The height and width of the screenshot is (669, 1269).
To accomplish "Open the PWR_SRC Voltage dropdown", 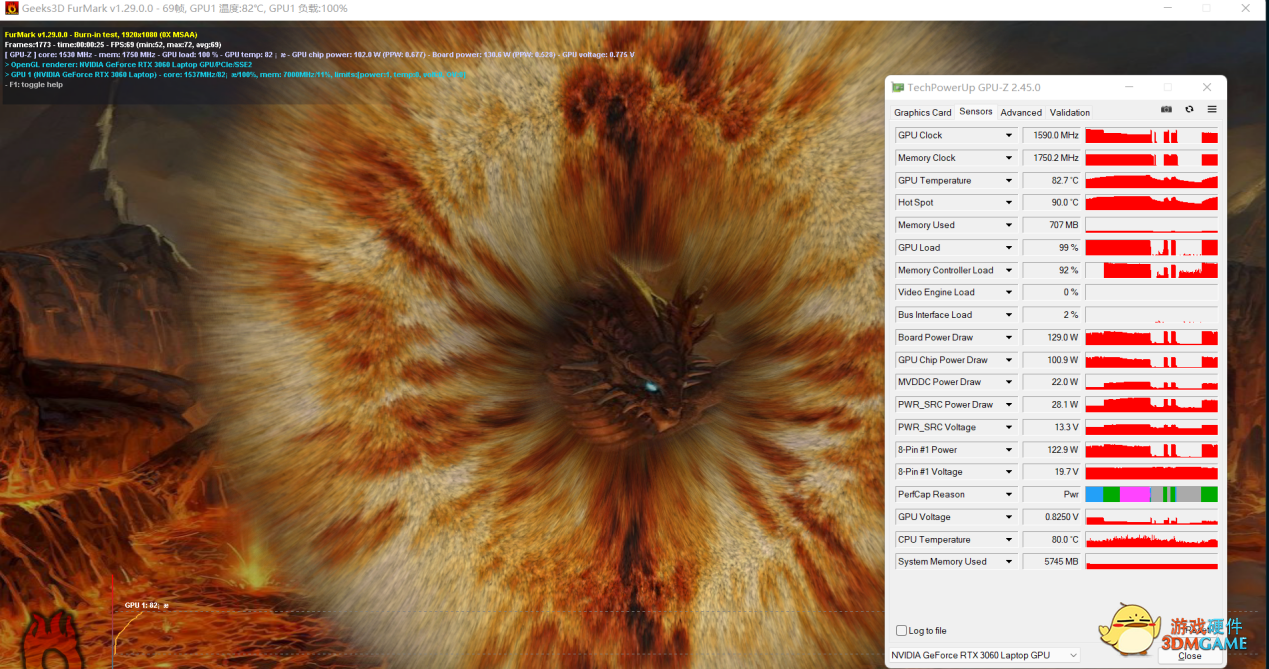I will pyautogui.click(x=1009, y=427).
